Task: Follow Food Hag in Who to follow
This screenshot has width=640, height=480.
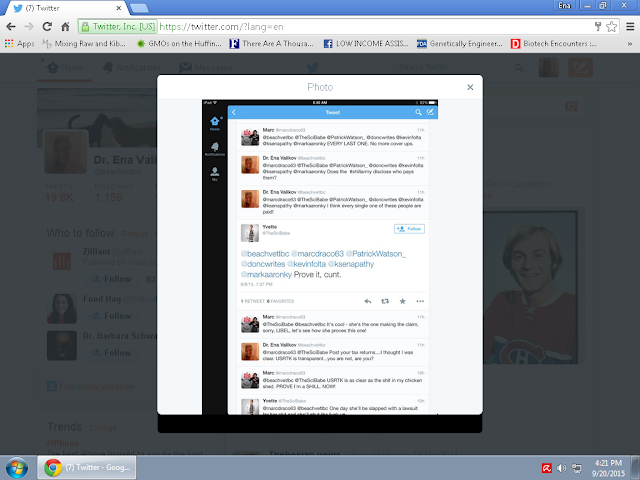Action: click(x=111, y=316)
